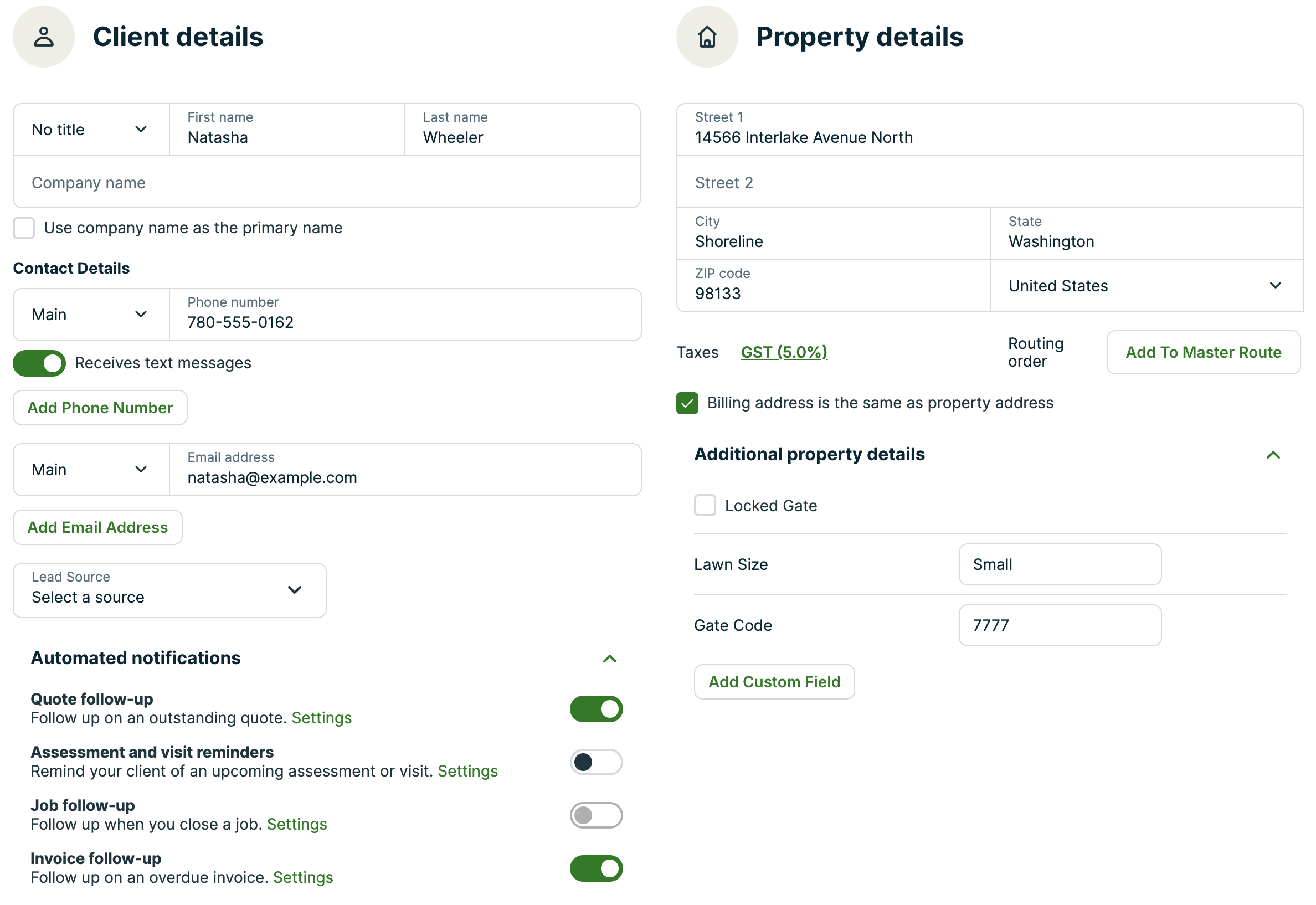This screenshot has width=1316, height=905.
Task: Click the Property details house icon
Action: (707, 37)
